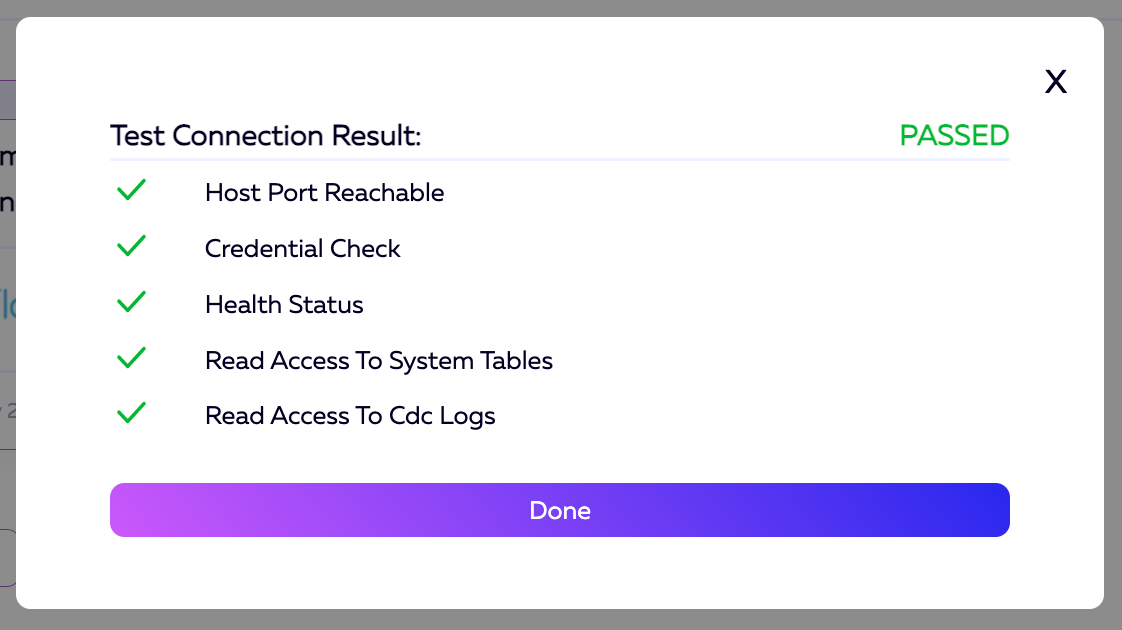Click the blue text hidden behind dialog's left edge
1122x630 pixels.
[x=7, y=305]
